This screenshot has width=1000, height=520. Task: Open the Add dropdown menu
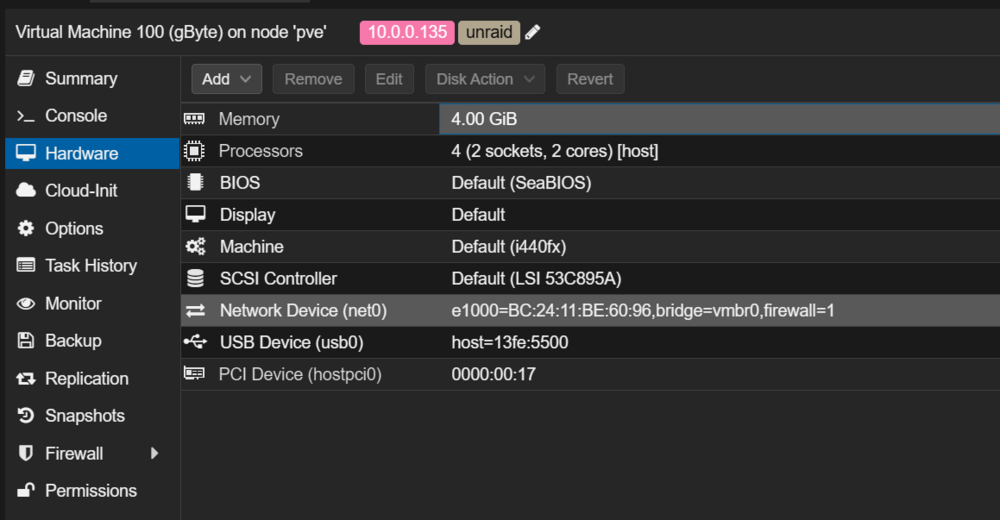[226, 79]
